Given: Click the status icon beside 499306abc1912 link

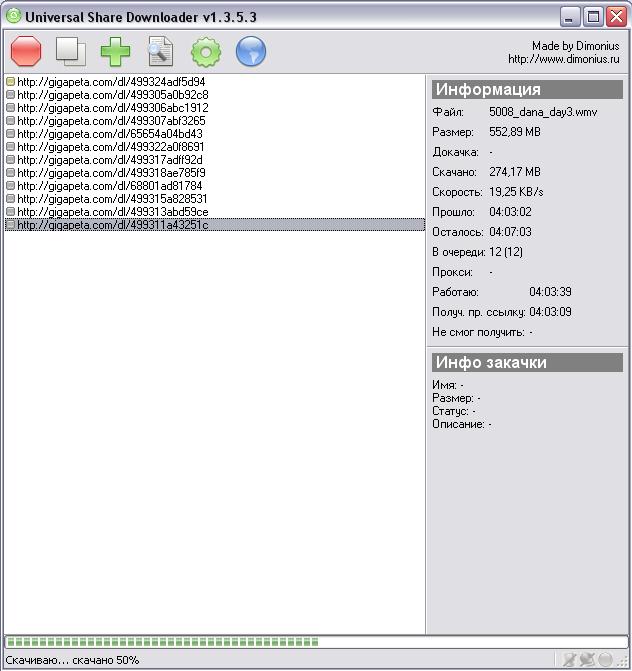Looking at the screenshot, I should point(11,107).
